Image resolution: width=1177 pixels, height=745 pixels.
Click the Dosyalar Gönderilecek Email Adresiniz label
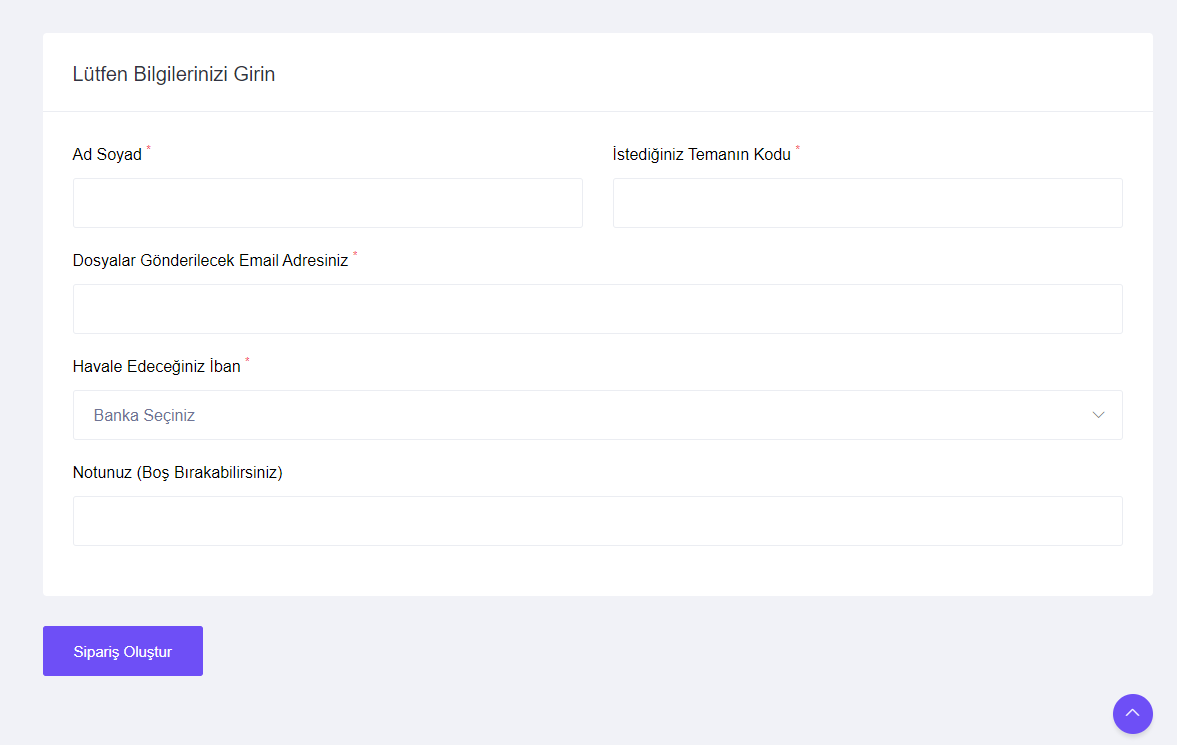coord(210,261)
